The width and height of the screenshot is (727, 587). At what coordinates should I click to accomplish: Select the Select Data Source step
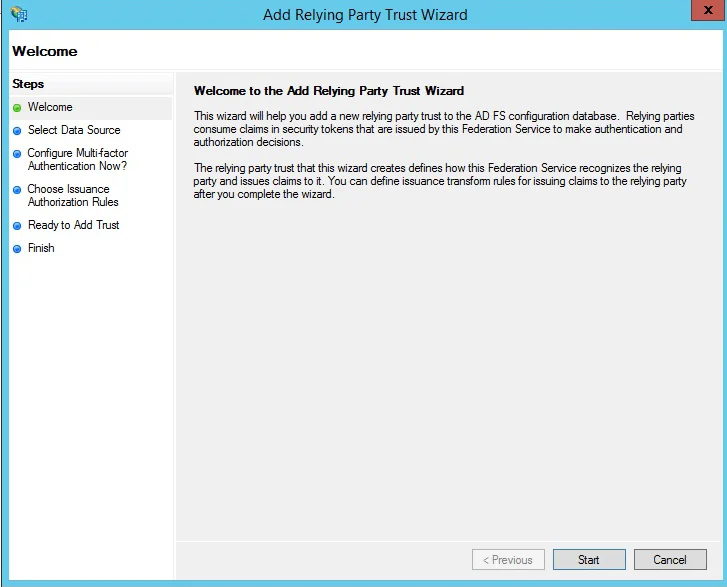pos(74,130)
